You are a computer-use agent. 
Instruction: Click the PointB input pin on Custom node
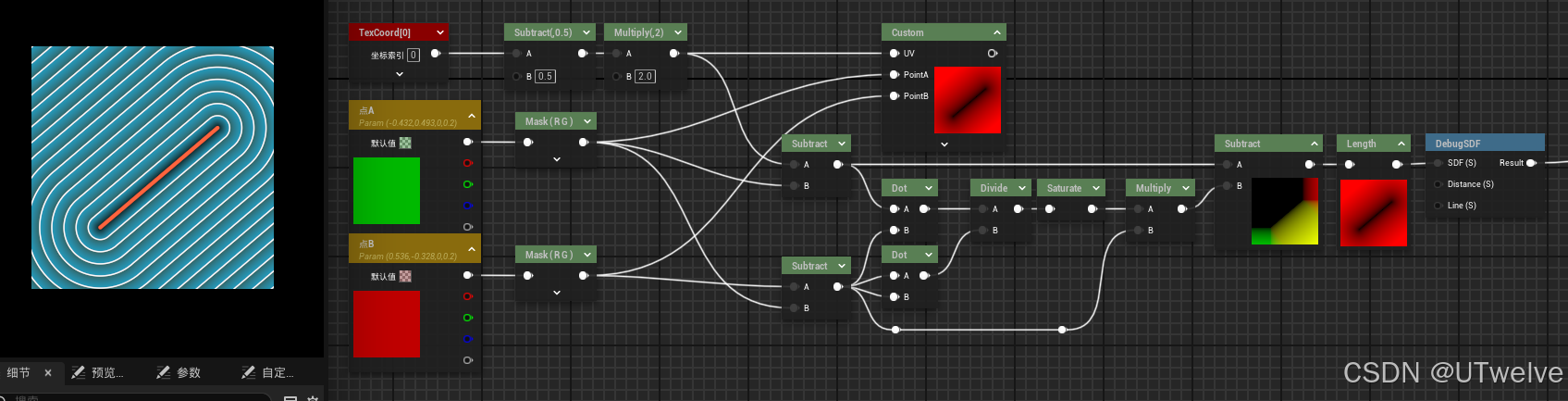tap(894, 96)
